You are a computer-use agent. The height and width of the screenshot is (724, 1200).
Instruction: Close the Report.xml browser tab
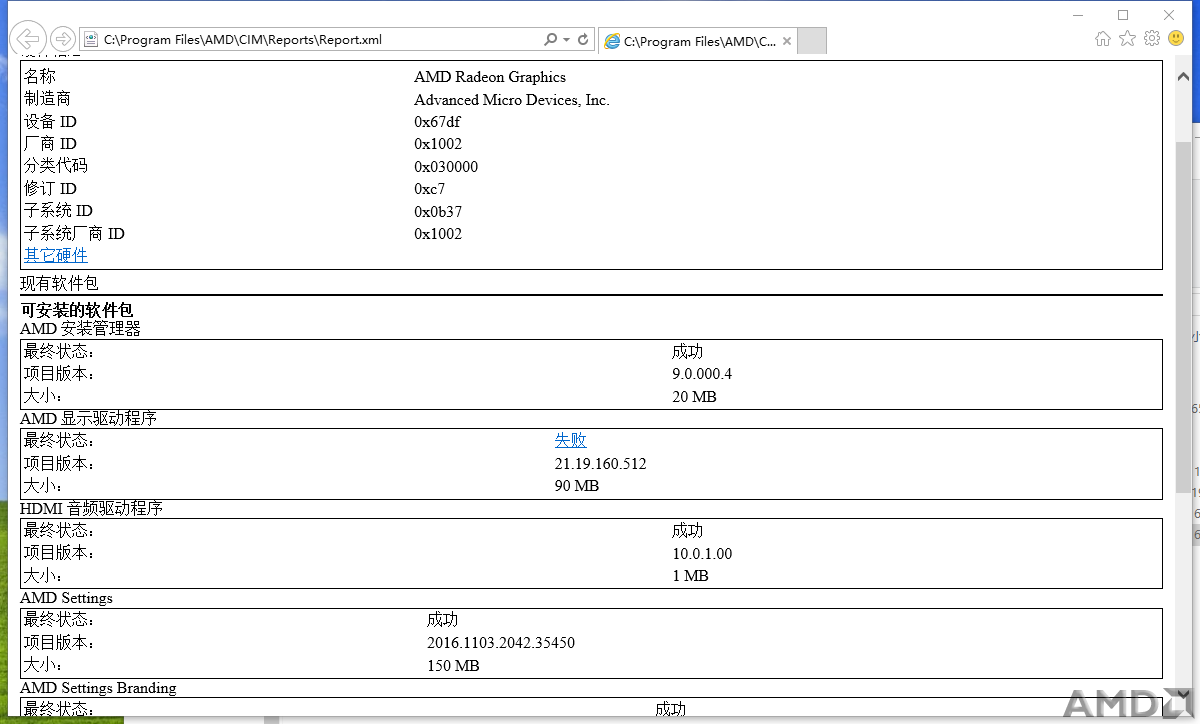[787, 41]
